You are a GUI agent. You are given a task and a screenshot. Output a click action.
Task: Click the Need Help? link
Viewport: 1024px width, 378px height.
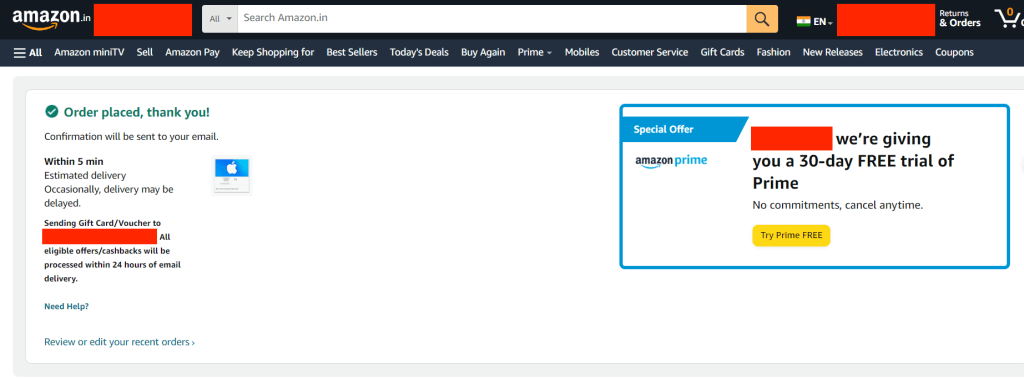pos(67,306)
